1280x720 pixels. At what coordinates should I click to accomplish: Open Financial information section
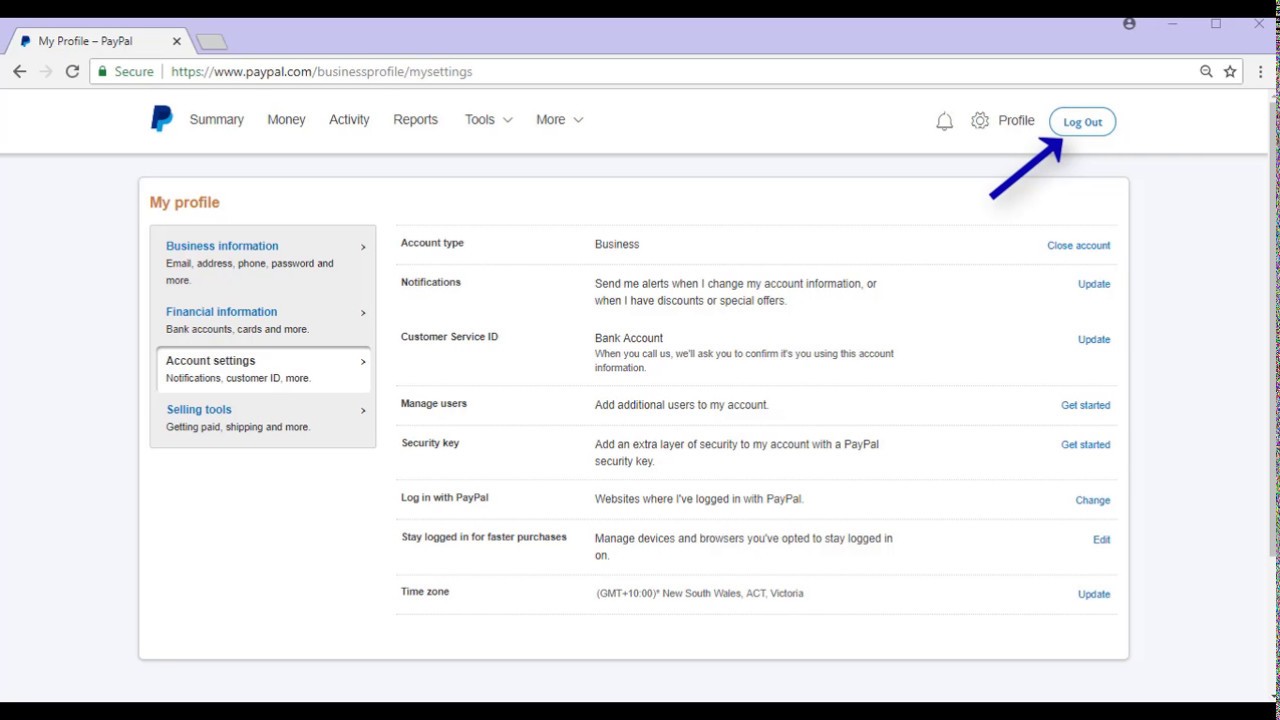click(x=221, y=312)
